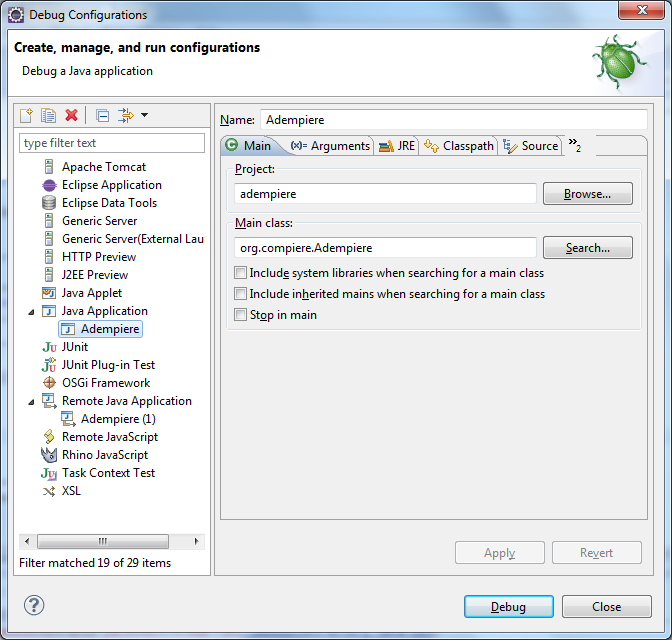Focus the type filter text field
The height and width of the screenshot is (640, 672).
pos(112,143)
